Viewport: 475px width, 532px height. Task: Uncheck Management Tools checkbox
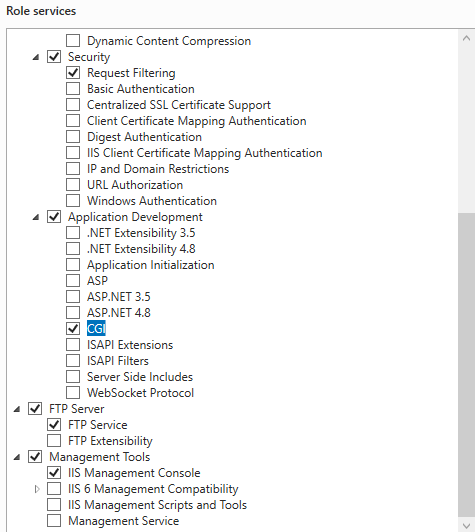35,457
